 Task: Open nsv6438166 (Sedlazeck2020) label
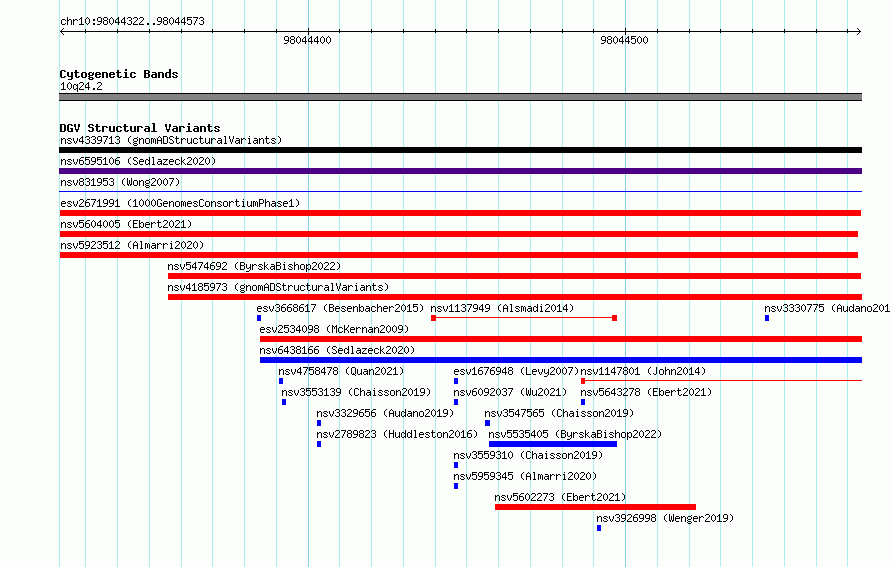tap(337, 350)
